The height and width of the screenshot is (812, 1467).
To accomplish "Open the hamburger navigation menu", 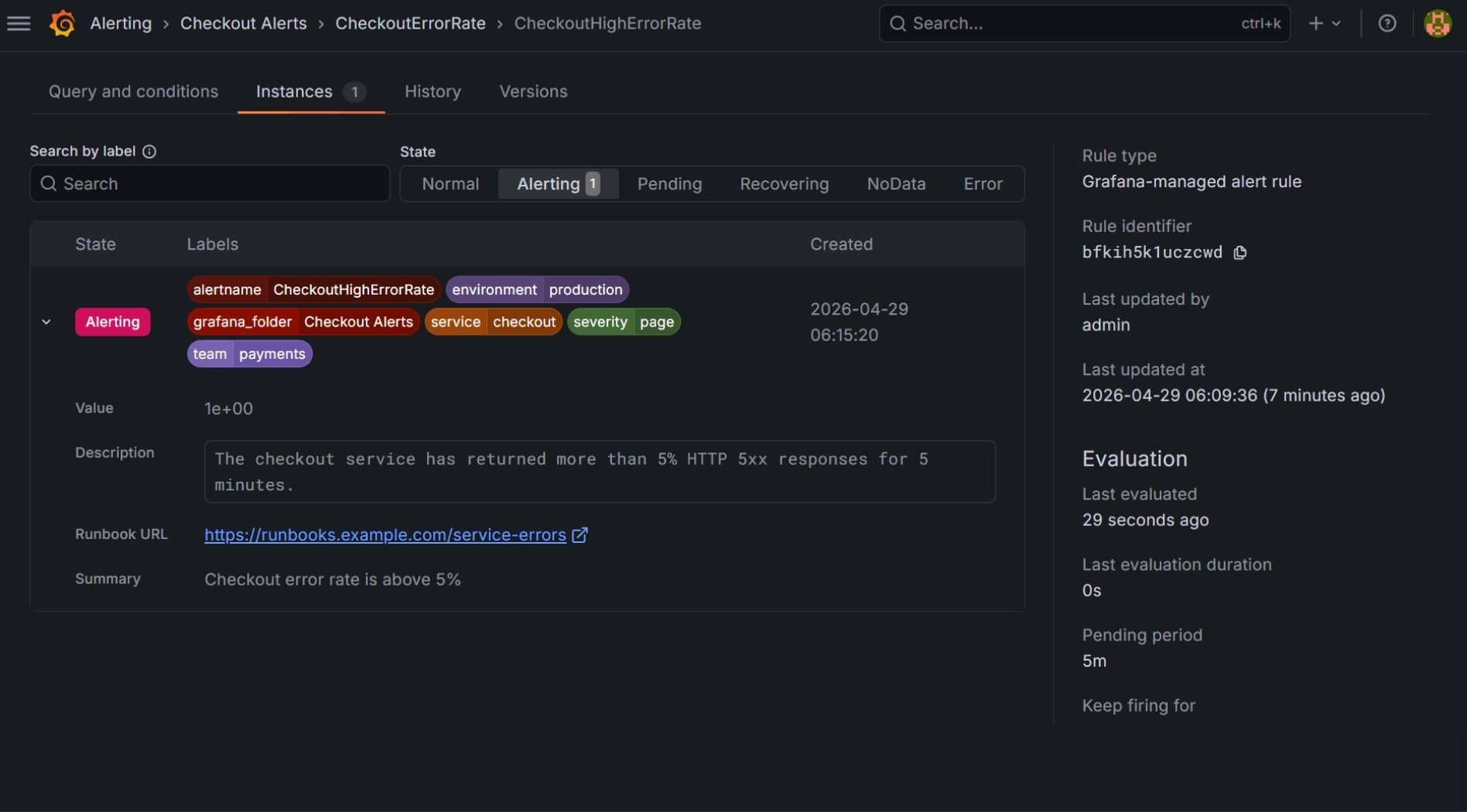I will [x=19, y=24].
